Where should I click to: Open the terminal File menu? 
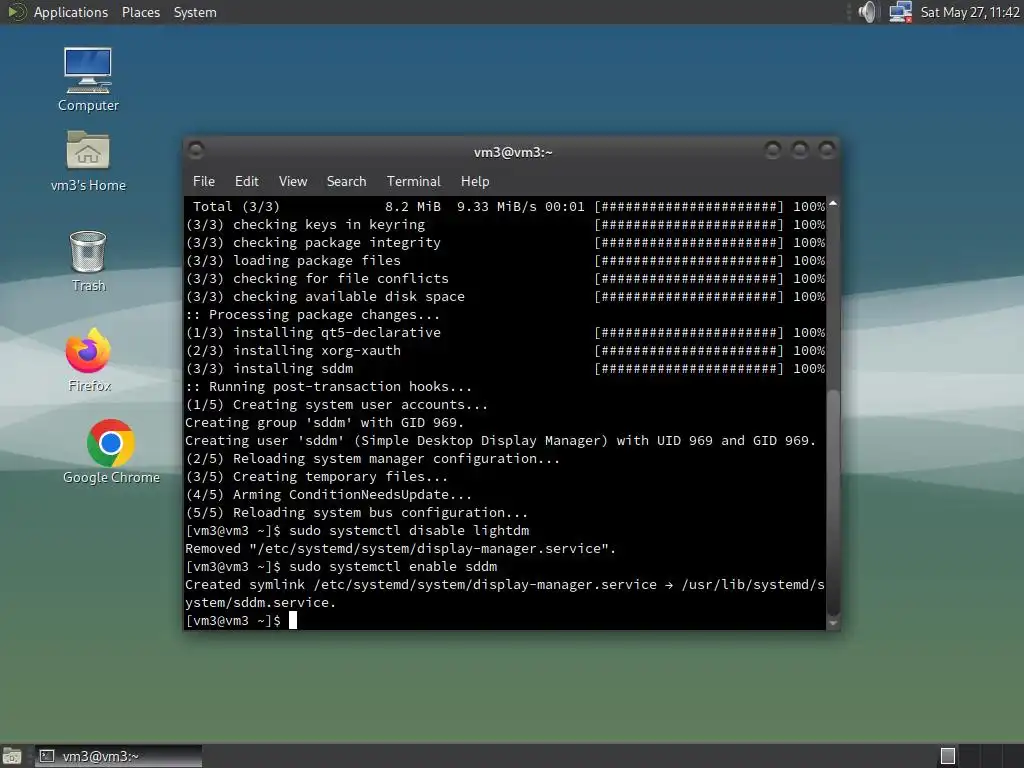coord(203,182)
